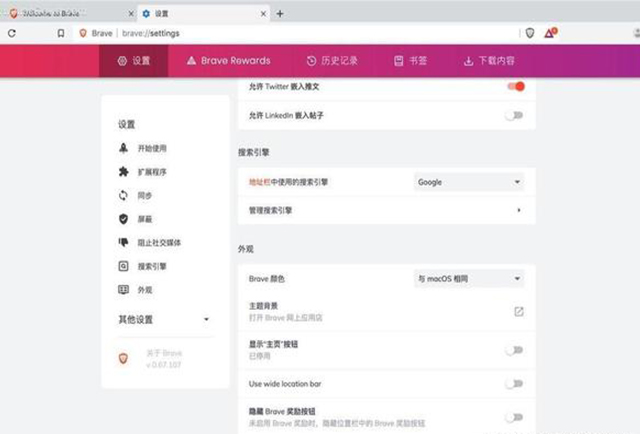Click the puzzle piece icon for 扩展程序
640x434 pixels.
123,171
